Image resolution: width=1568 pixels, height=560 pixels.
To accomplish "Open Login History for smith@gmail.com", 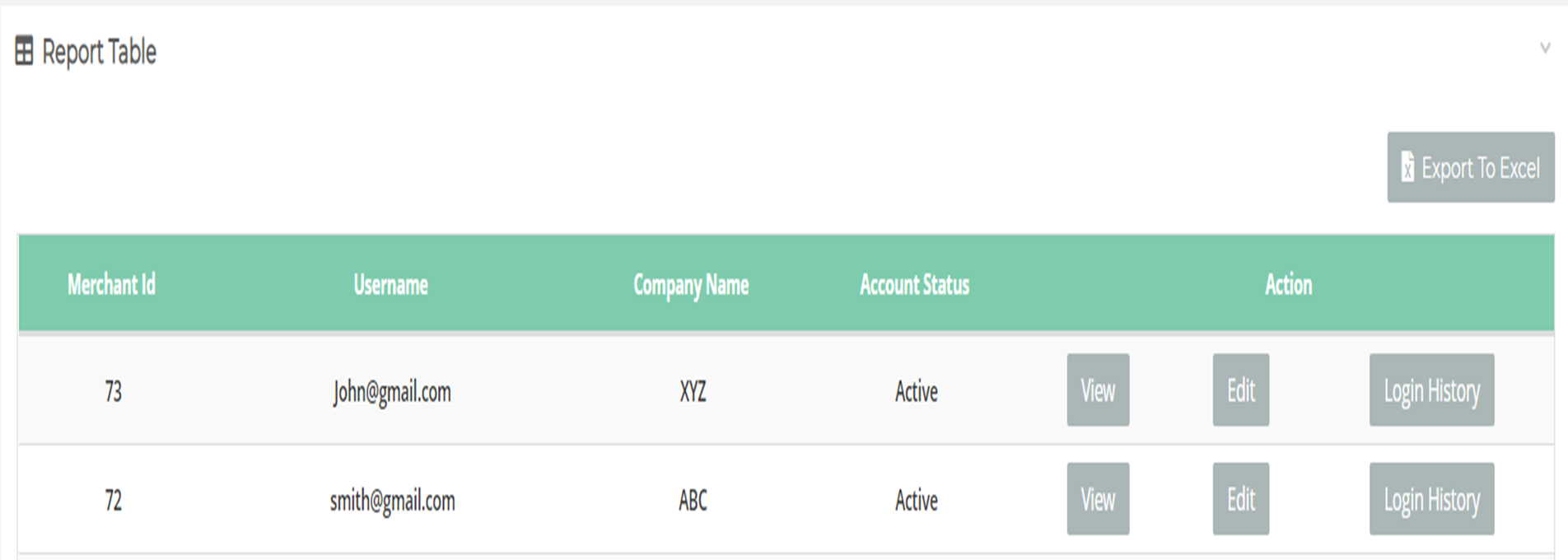I will click(x=1431, y=499).
